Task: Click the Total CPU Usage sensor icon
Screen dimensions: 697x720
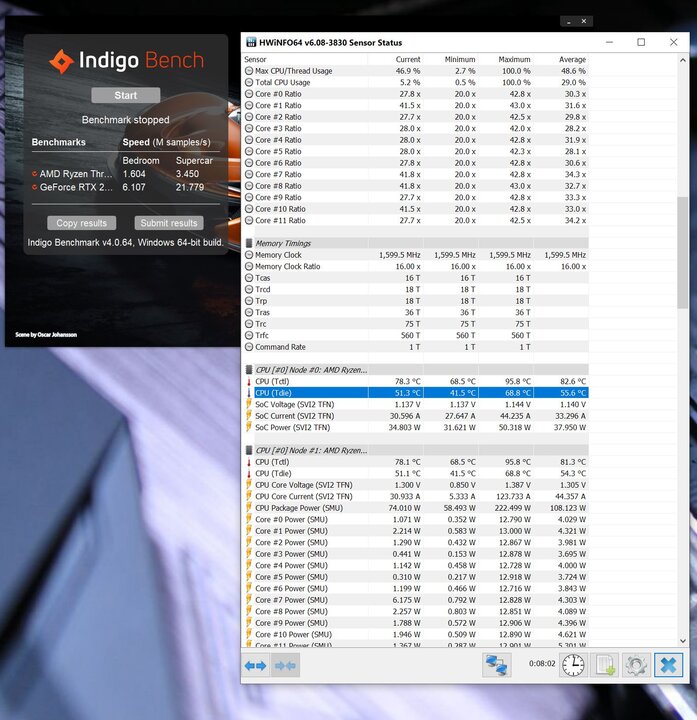Action: coord(249,82)
